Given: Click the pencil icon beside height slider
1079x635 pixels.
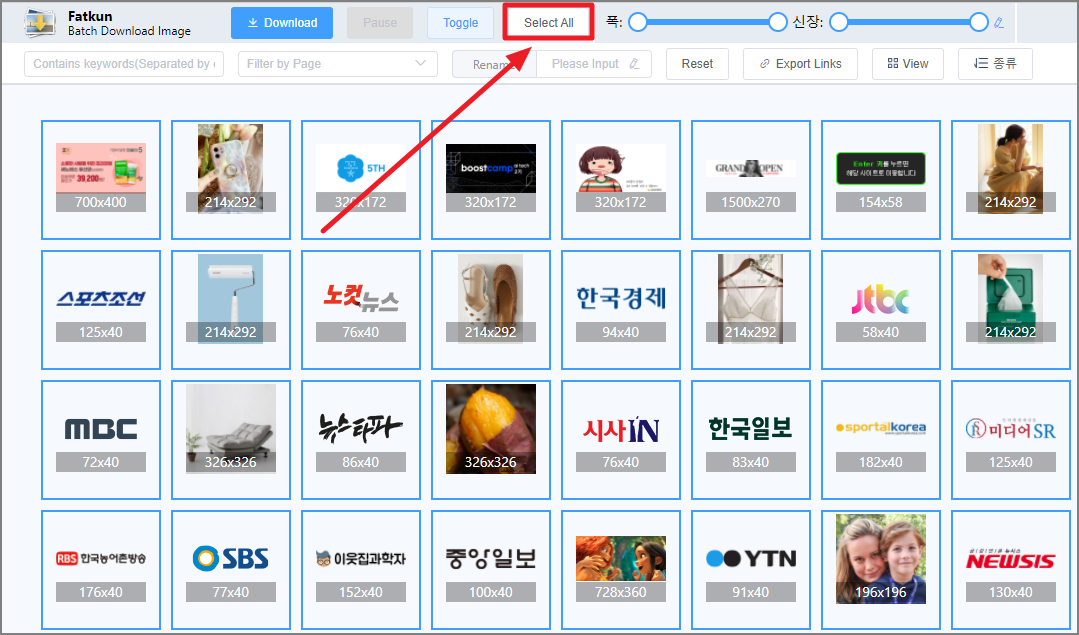Looking at the screenshot, I should point(999,23).
